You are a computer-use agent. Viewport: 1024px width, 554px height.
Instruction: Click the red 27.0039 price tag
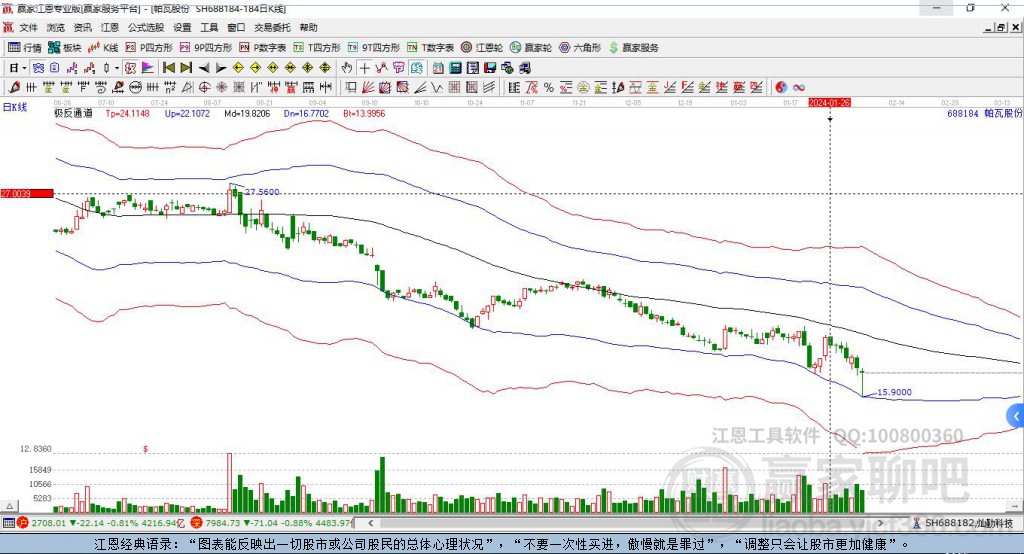coord(27,193)
